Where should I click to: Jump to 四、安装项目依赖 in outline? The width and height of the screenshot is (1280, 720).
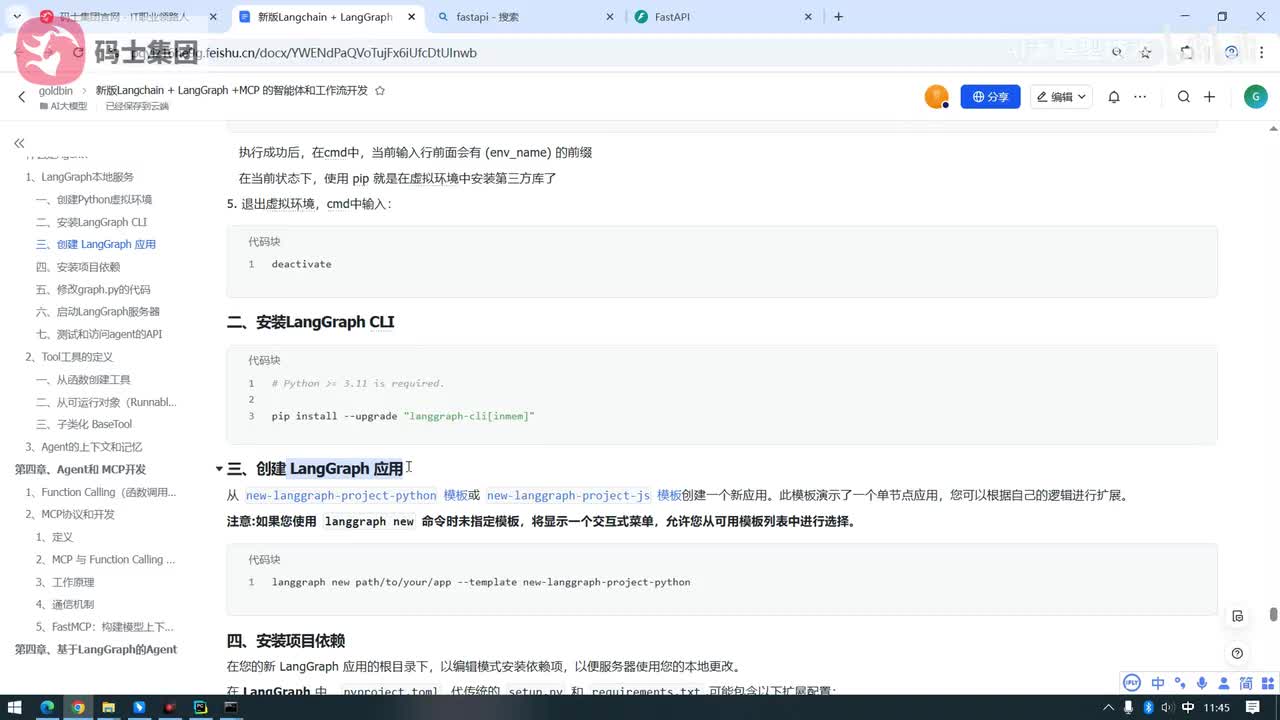pyautogui.click(x=78, y=267)
